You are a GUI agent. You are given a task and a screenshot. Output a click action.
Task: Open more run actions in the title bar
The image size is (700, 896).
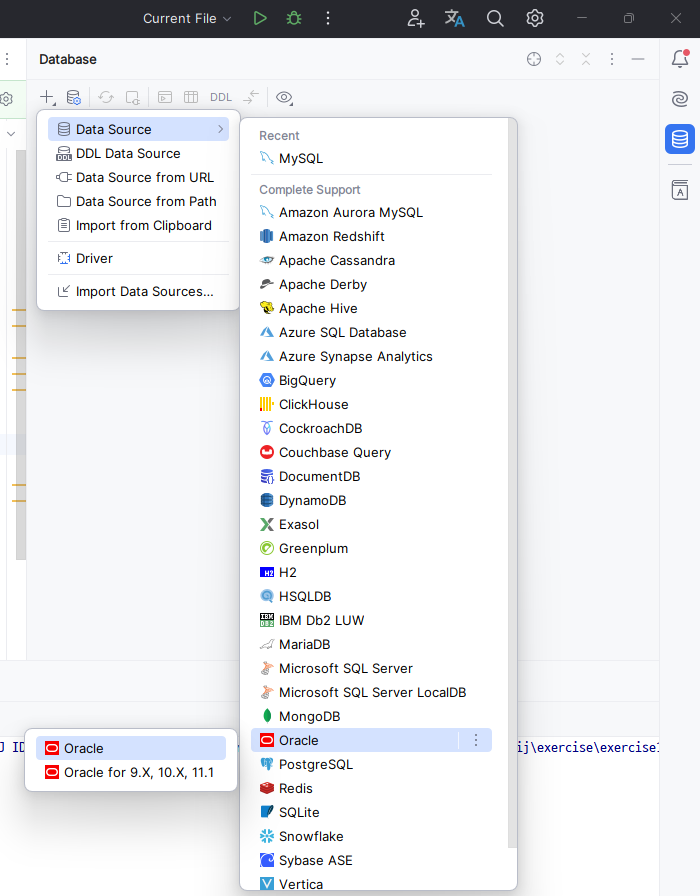(x=327, y=18)
